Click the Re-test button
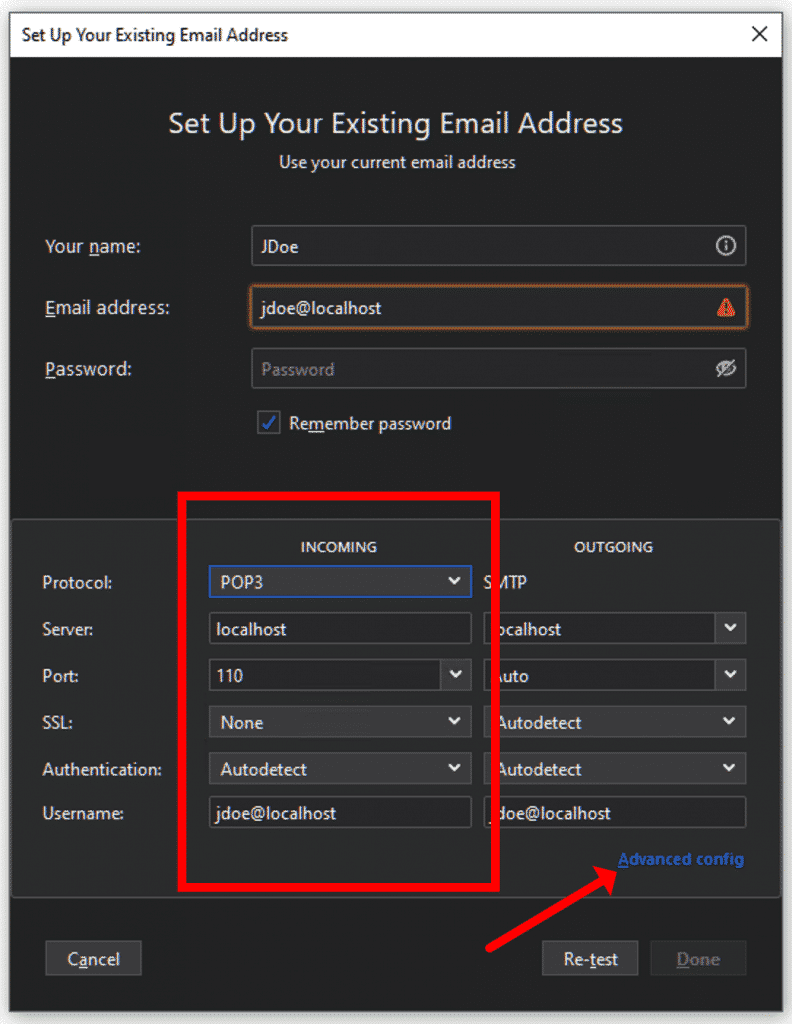792x1024 pixels. tap(590, 959)
